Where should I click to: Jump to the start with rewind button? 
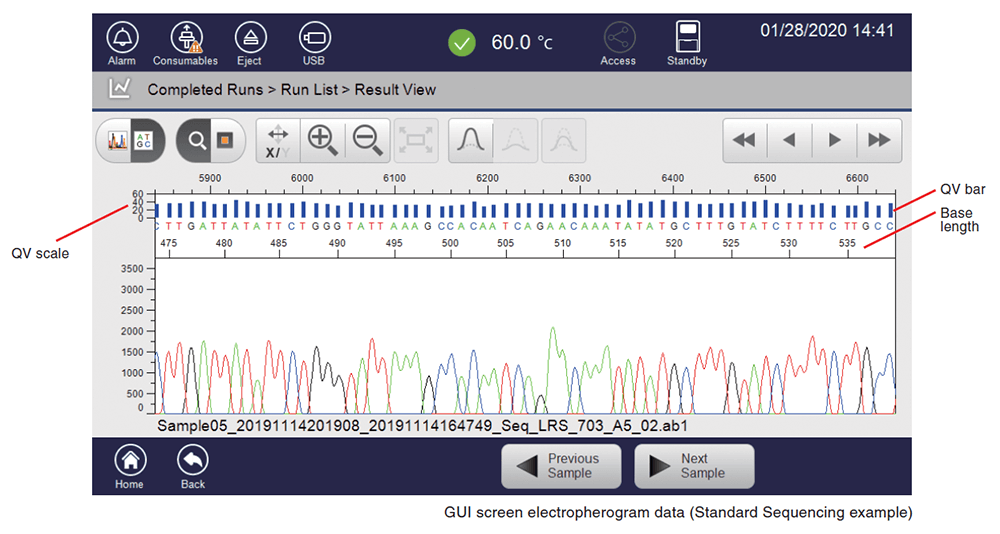[x=744, y=141]
